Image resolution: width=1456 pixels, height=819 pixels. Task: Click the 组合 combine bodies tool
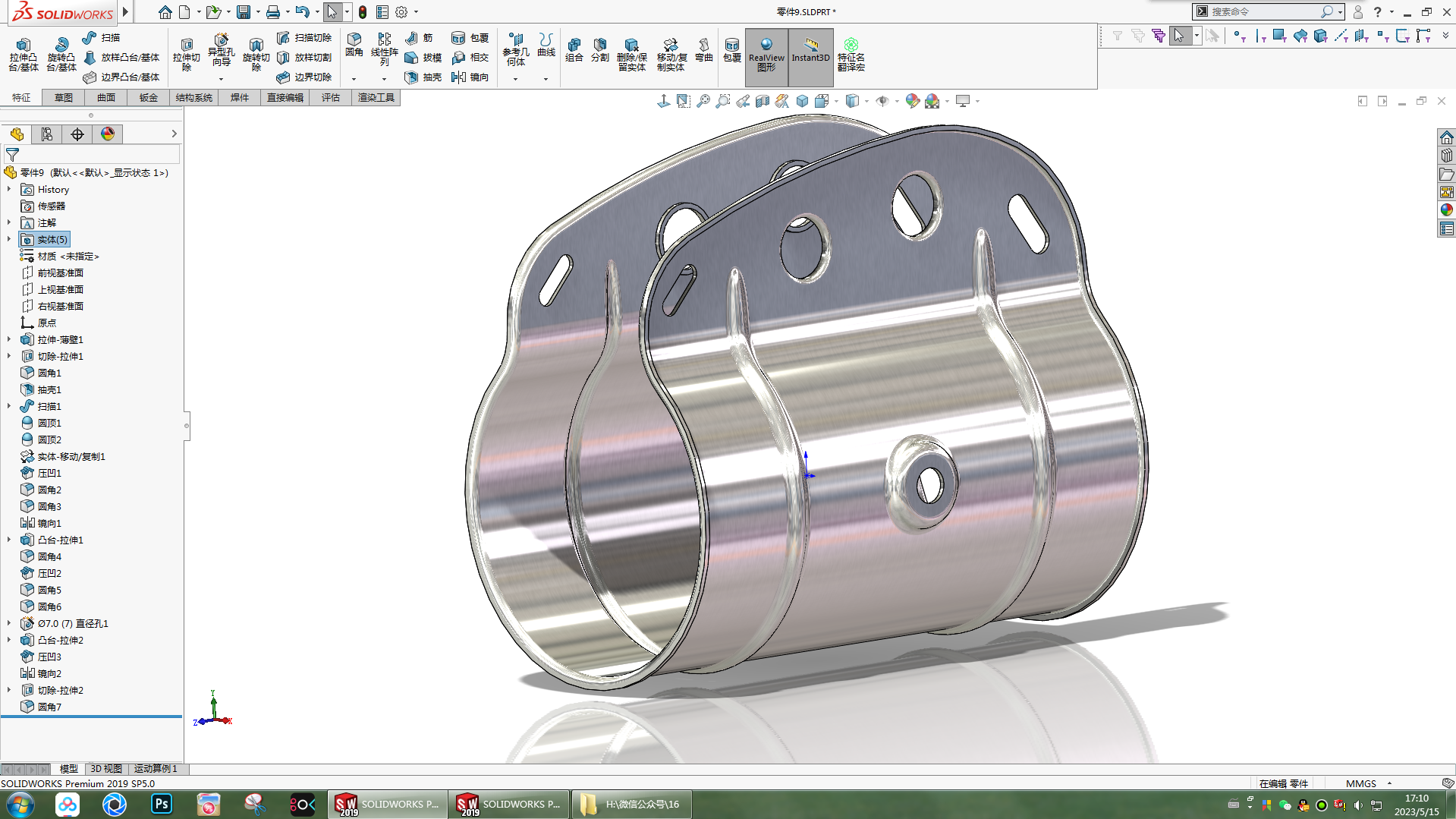coord(574,50)
